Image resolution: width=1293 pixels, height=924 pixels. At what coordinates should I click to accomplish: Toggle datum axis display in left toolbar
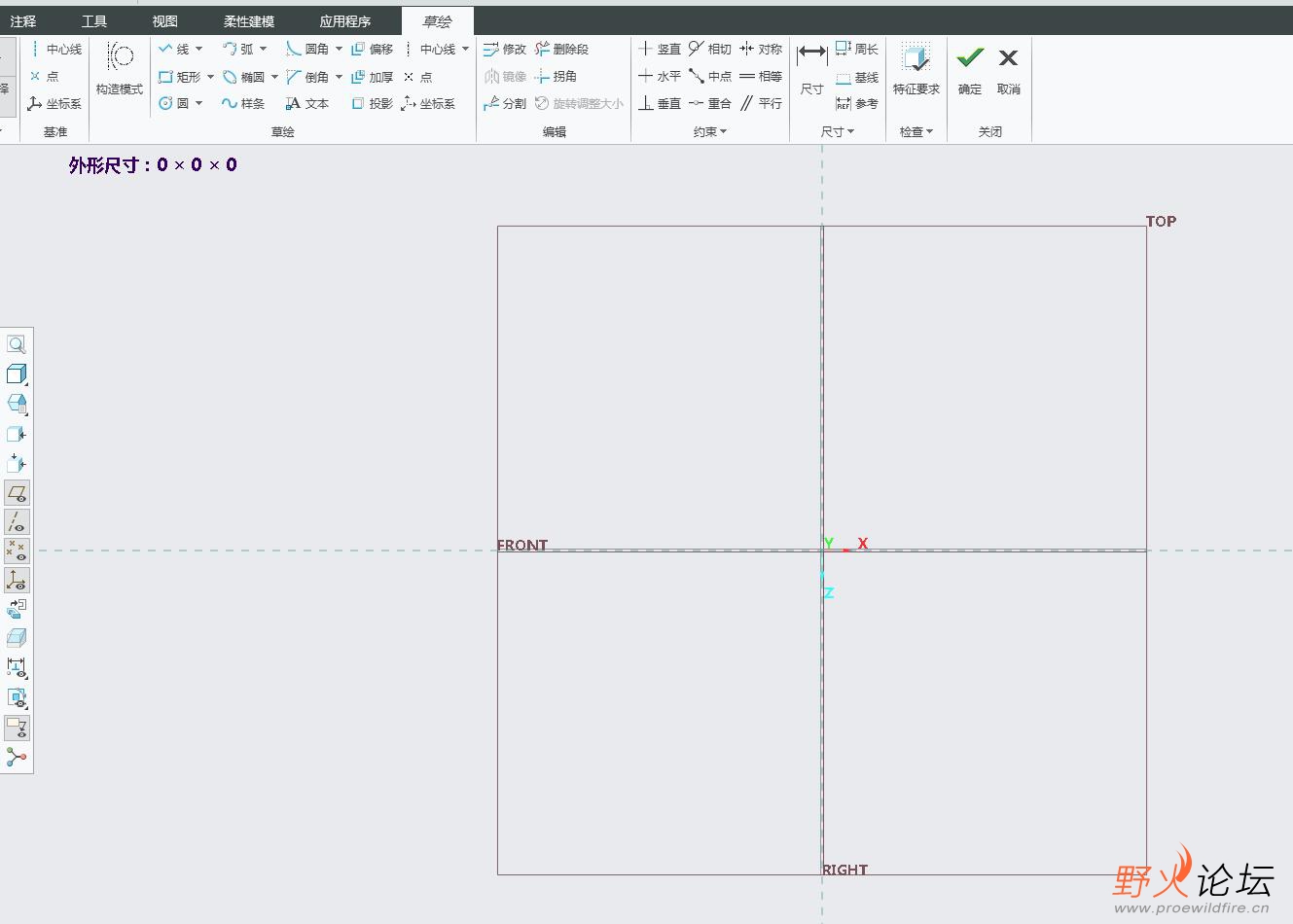(x=17, y=522)
